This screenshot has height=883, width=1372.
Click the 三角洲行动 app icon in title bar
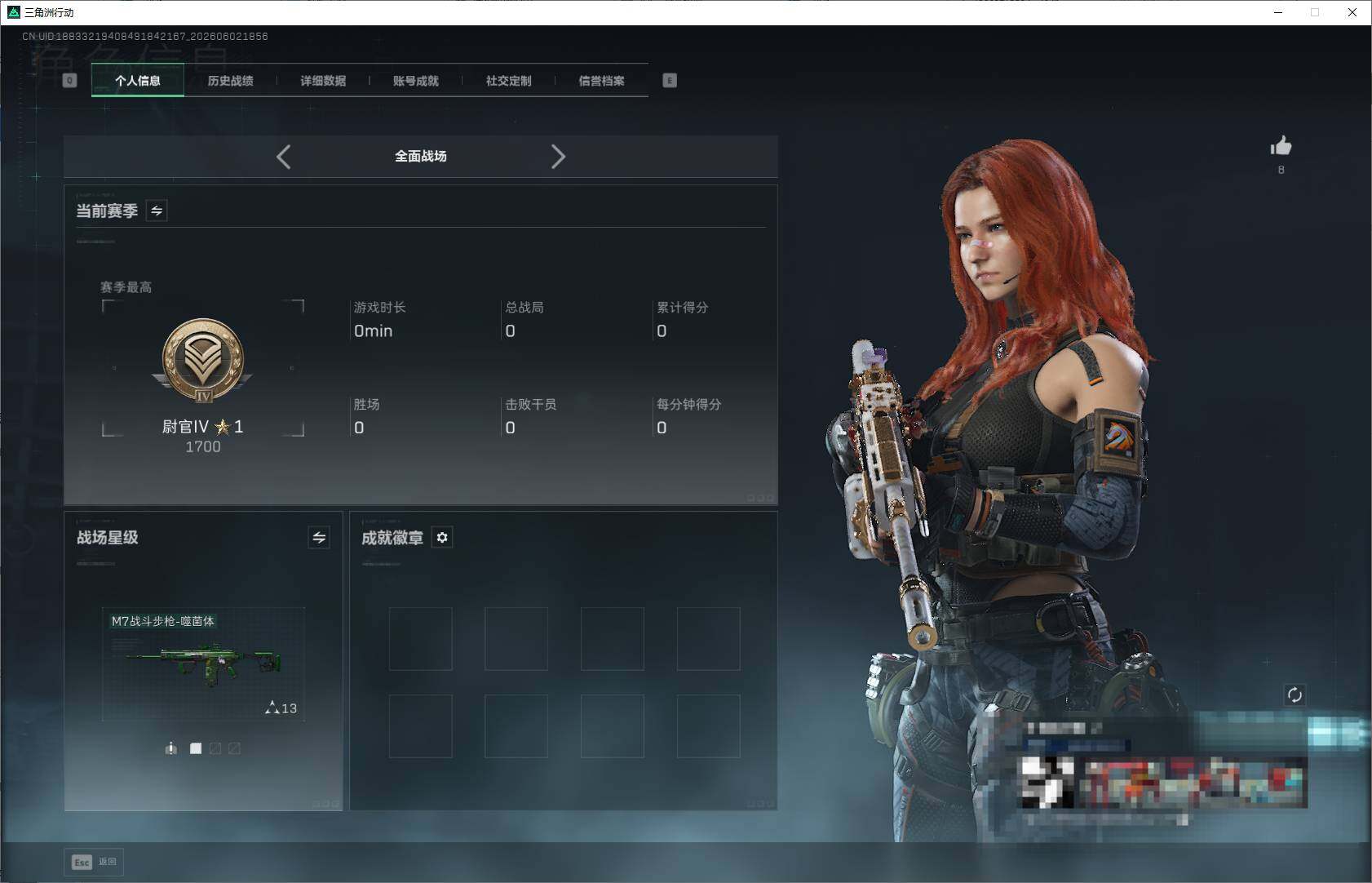(13, 12)
